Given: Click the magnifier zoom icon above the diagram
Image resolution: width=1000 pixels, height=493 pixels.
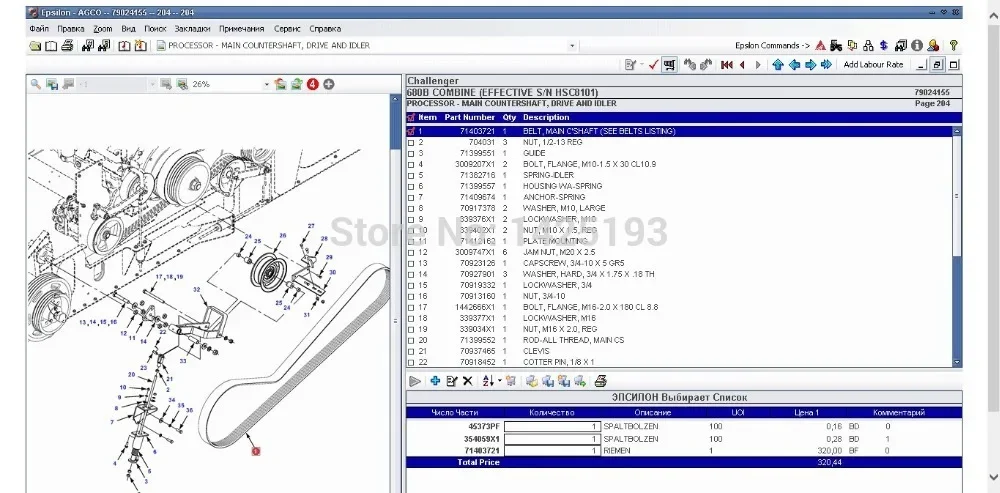Looking at the screenshot, I should (x=36, y=84).
